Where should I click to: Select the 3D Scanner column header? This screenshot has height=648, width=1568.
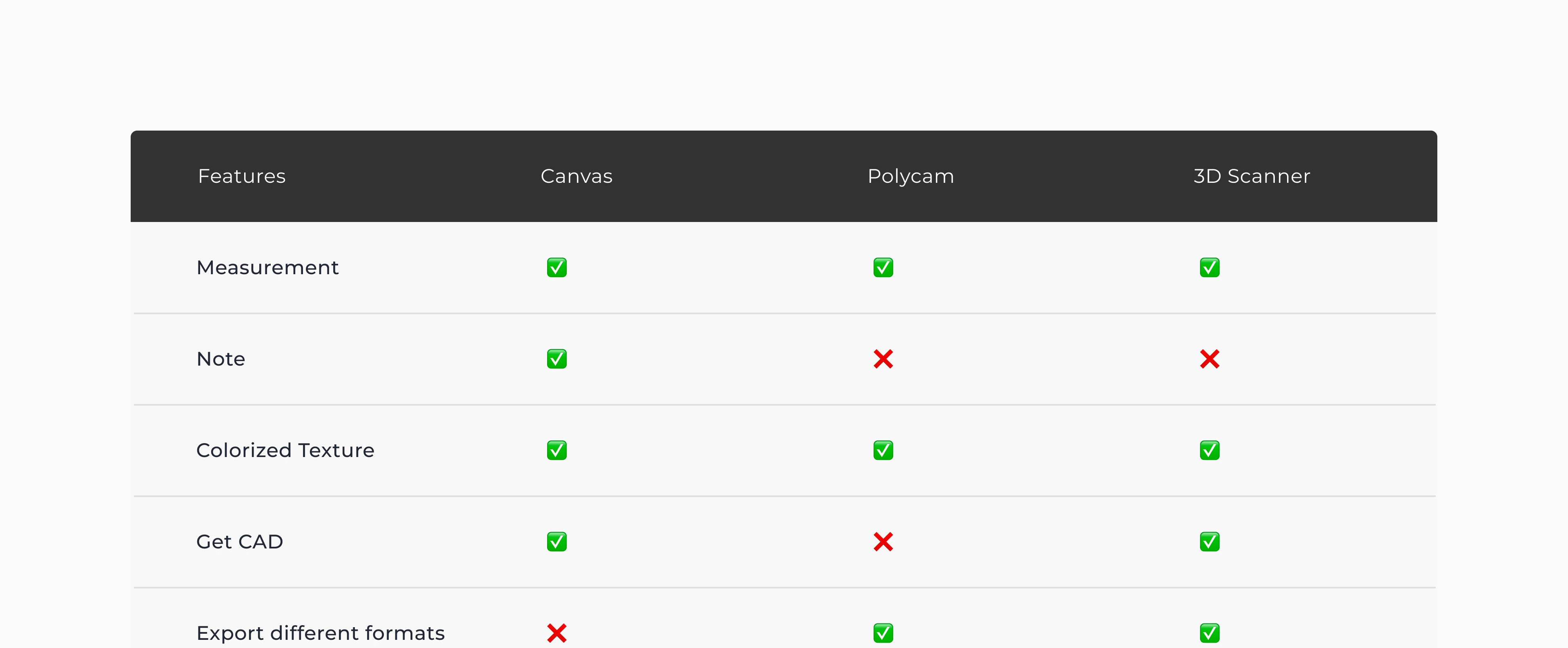(x=1252, y=176)
